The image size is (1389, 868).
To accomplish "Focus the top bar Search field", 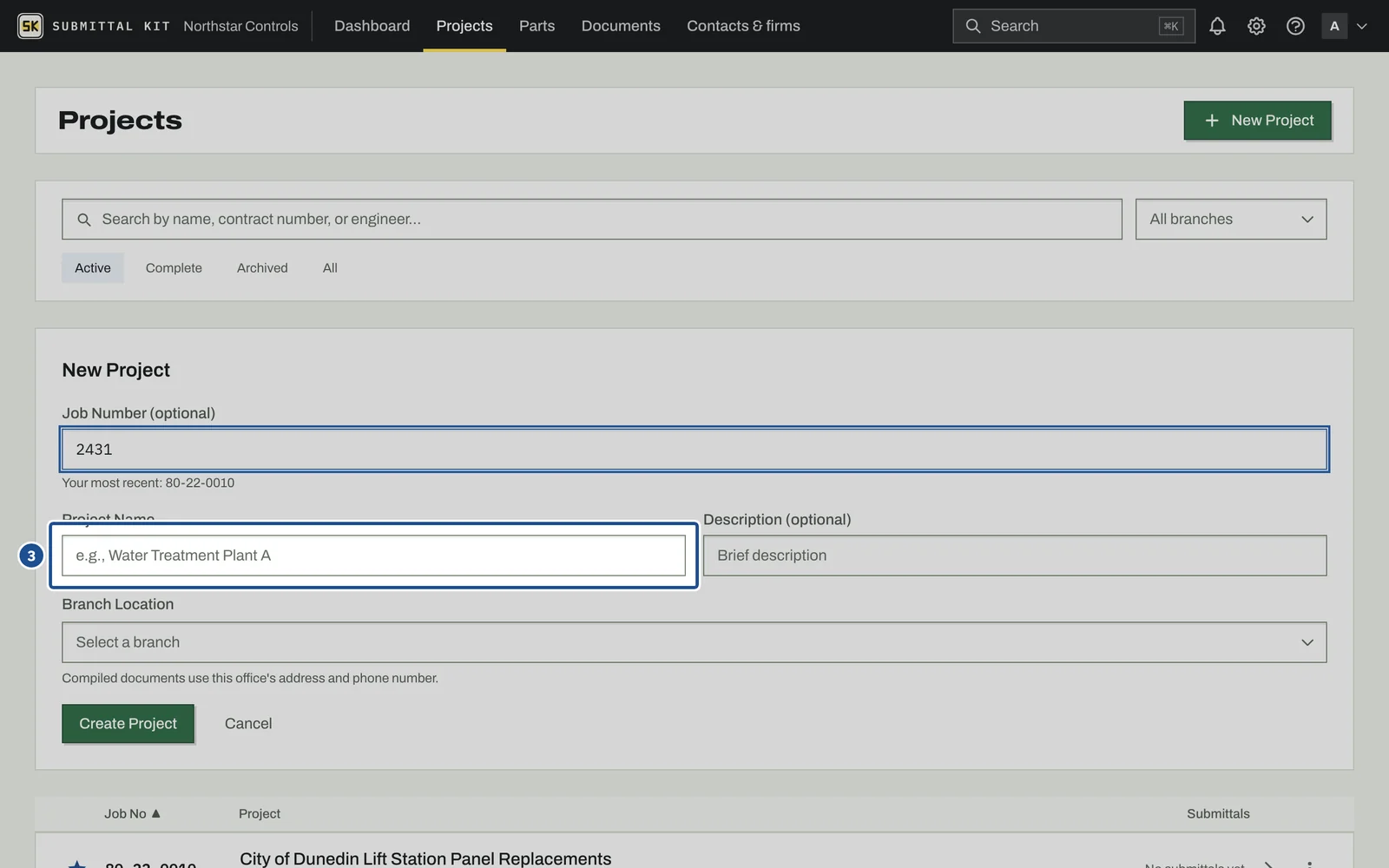I will click(1074, 26).
